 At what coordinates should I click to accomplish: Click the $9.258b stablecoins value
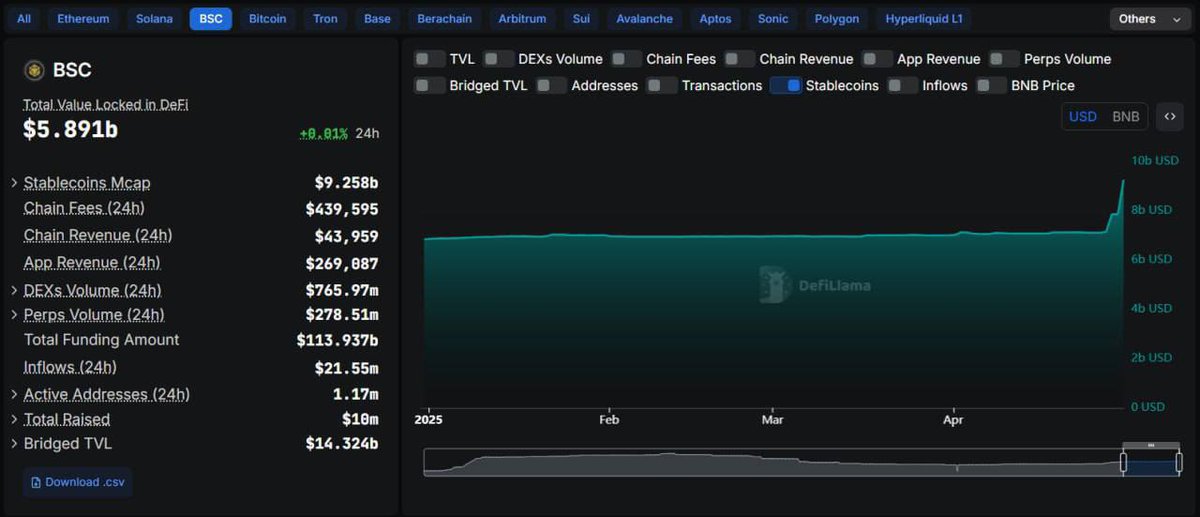(x=346, y=183)
